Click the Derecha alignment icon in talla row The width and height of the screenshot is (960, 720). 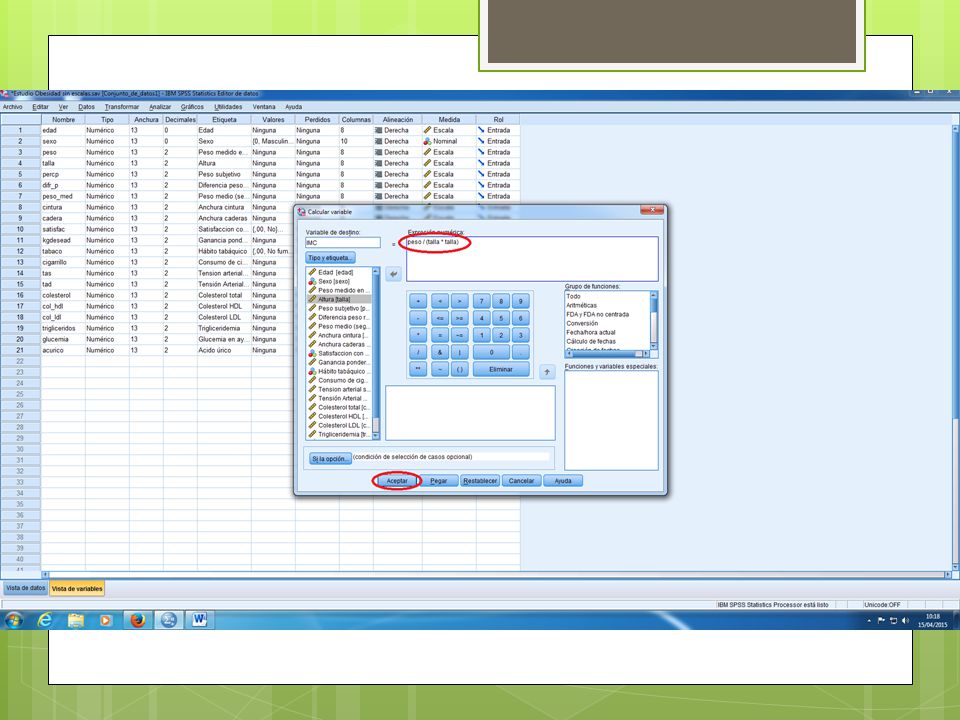pos(378,163)
